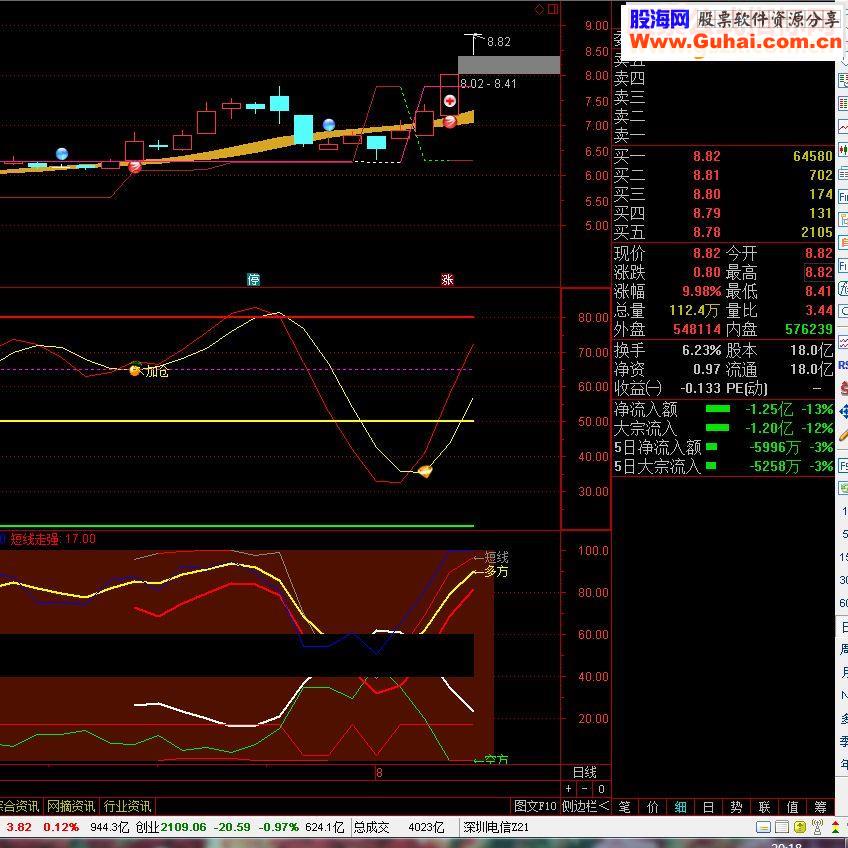The height and width of the screenshot is (848, 848).
Task: Click the 深圳电信Z21 server entry
Action: (495, 827)
